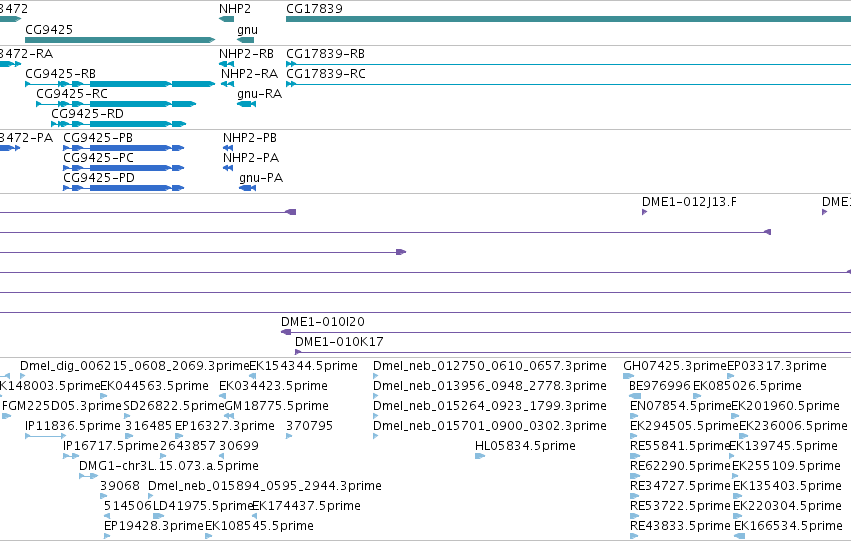
Task: Click the EK294505.5prime EST label
Action: click(x=684, y=426)
